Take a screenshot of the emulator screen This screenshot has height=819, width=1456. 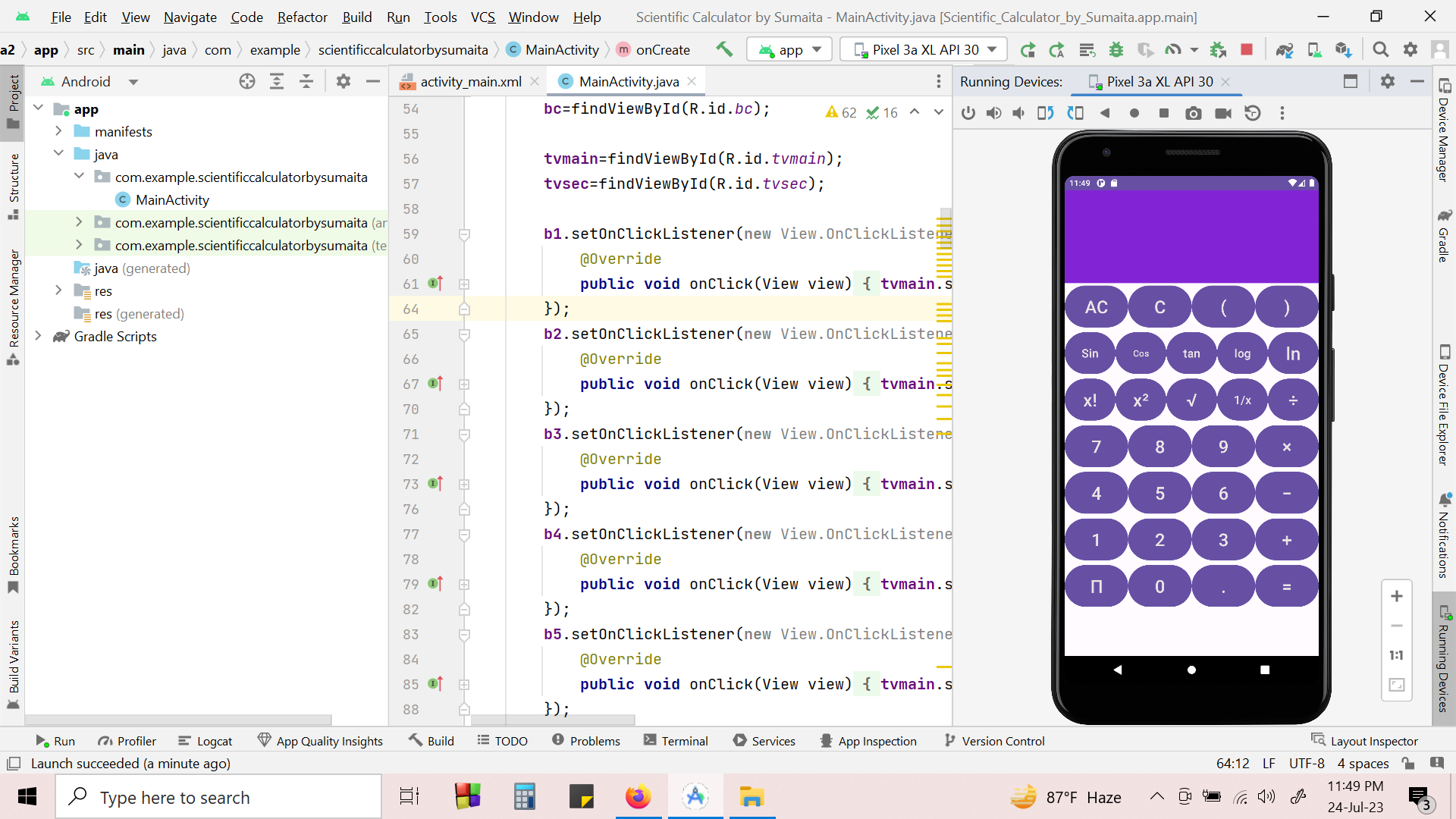1194,113
